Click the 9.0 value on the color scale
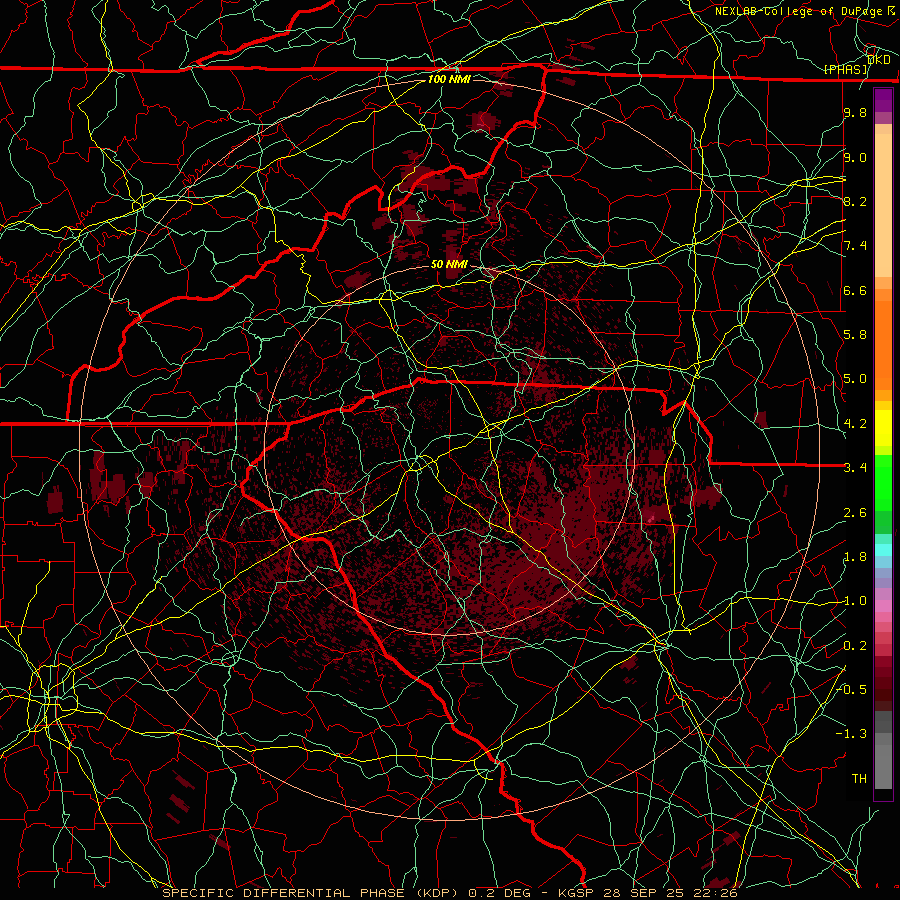 (855, 158)
